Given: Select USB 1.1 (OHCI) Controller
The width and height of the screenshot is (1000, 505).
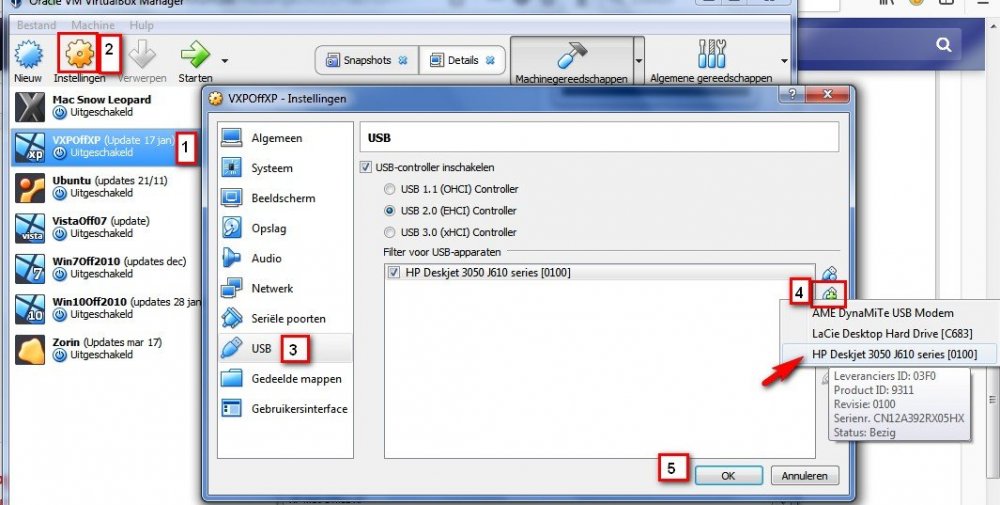Looking at the screenshot, I should 389,189.
